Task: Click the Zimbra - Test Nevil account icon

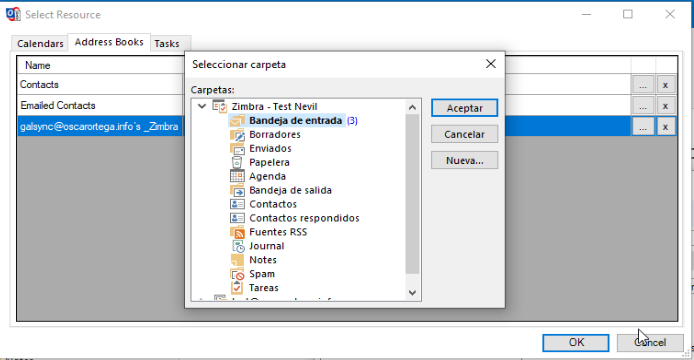Action: pos(220,106)
